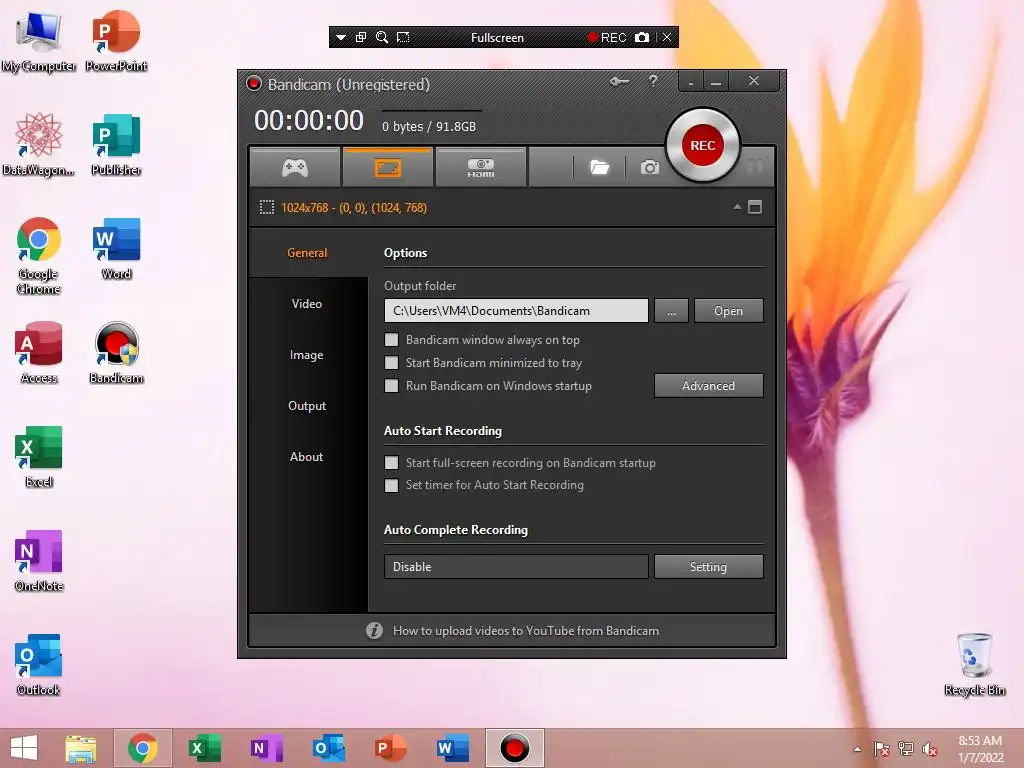Open dropdown arrow on top recording bar

pos(341,38)
